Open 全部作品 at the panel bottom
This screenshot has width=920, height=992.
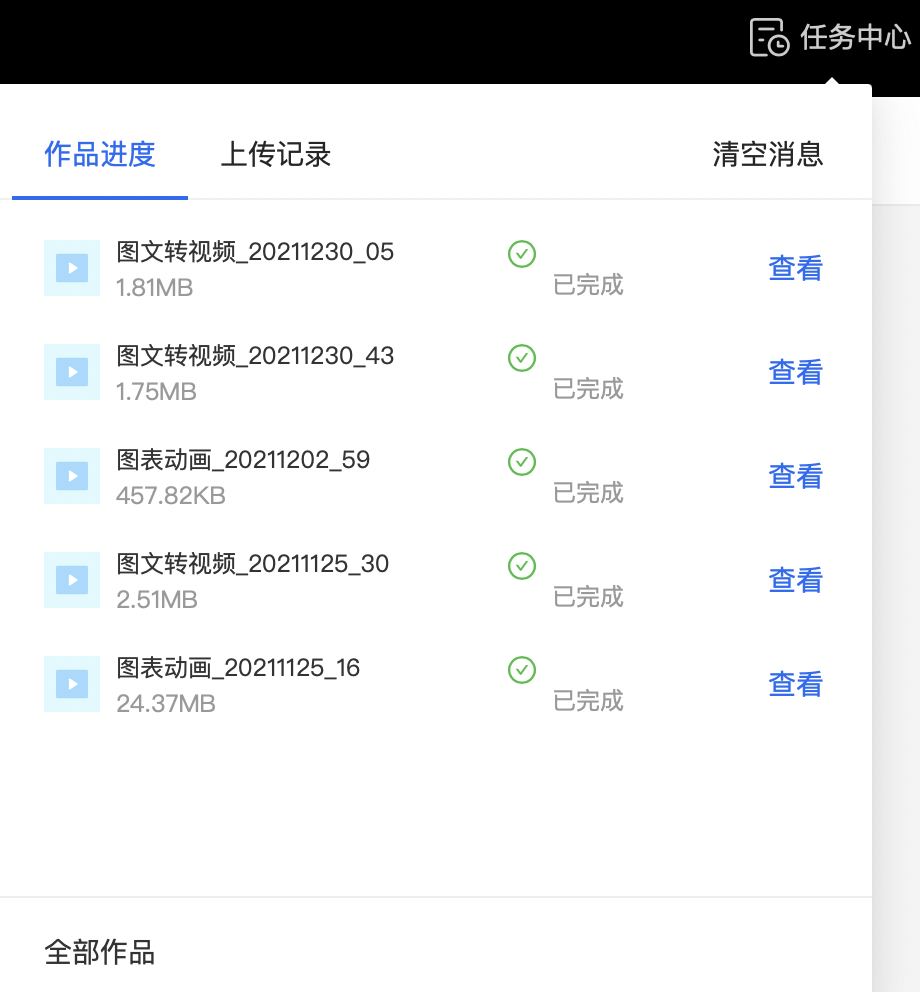coord(99,952)
